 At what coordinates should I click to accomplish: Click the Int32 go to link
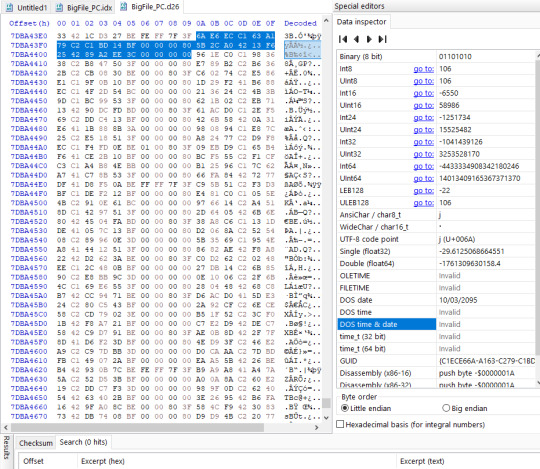tap(423, 142)
